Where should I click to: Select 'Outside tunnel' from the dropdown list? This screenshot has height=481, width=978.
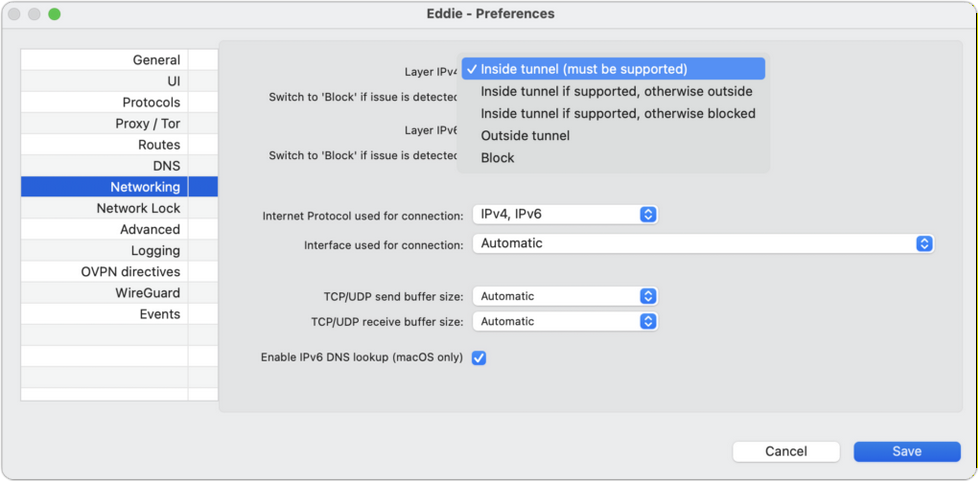tap(525, 135)
